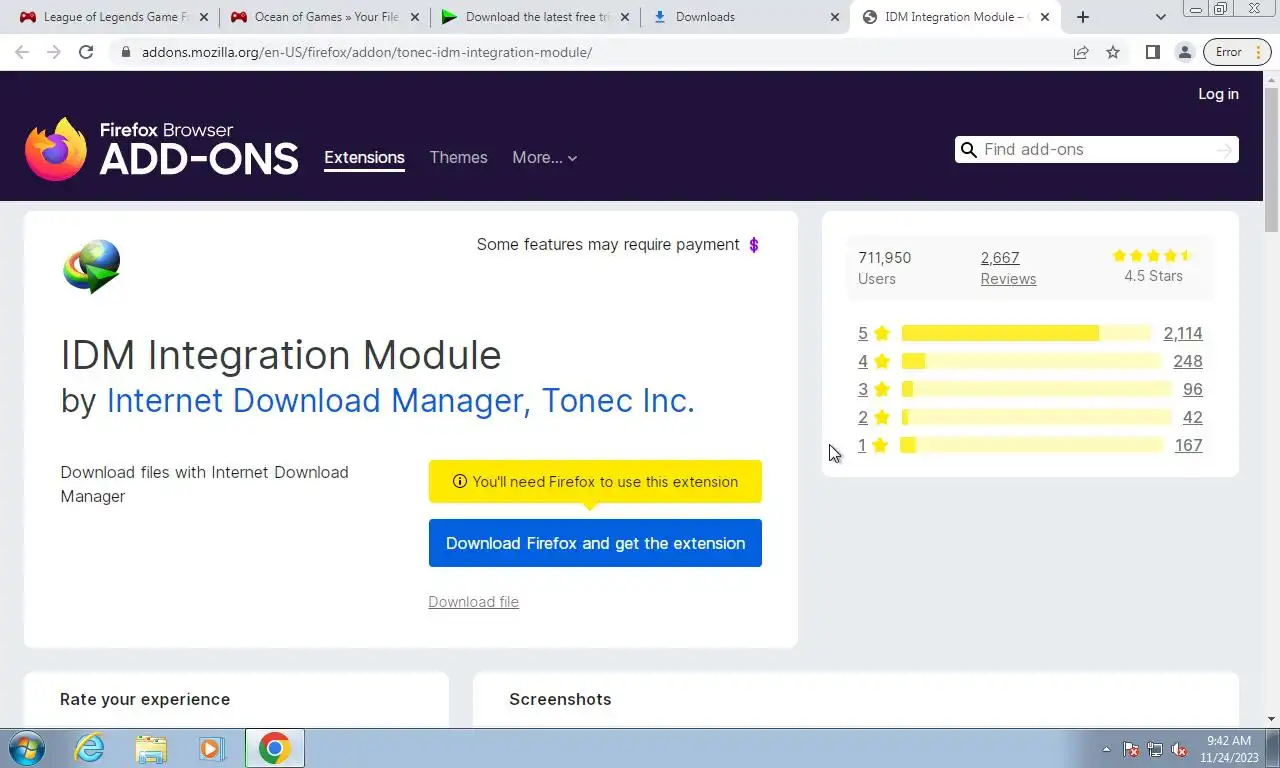Click the browser address bar URL
This screenshot has height=768, width=1280.
pyautogui.click(x=367, y=52)
